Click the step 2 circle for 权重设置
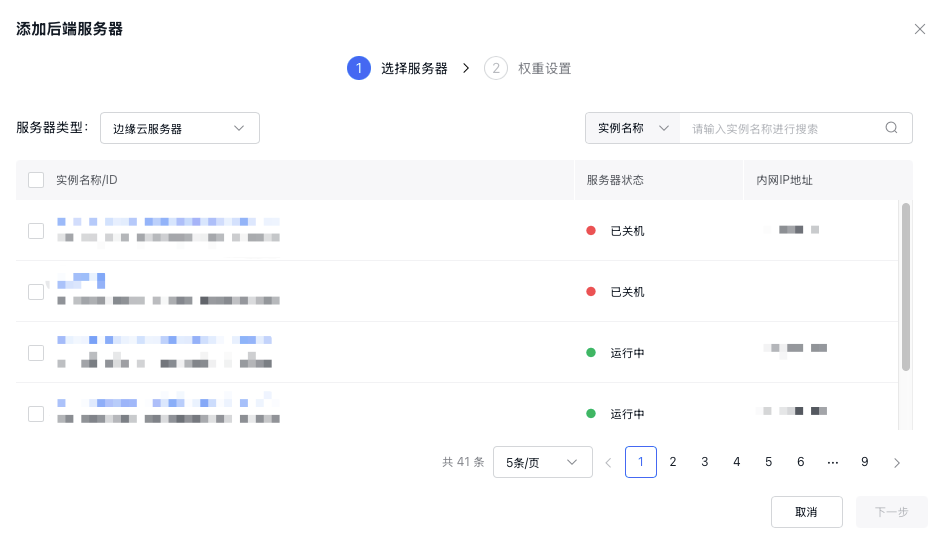The width and height of the screenshot is (936, 542). 495,68
